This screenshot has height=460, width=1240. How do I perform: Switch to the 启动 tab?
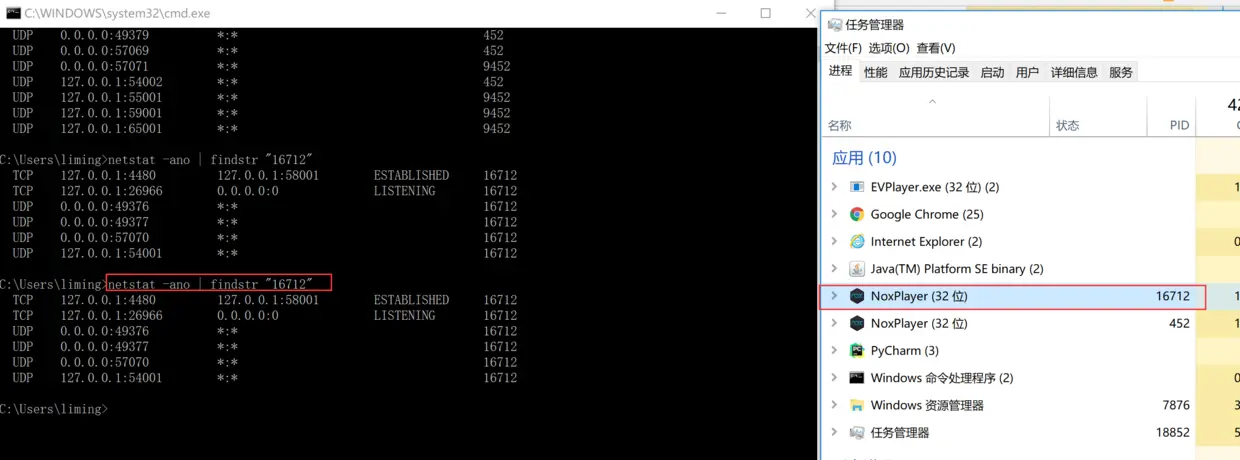[x=992, y=72]
